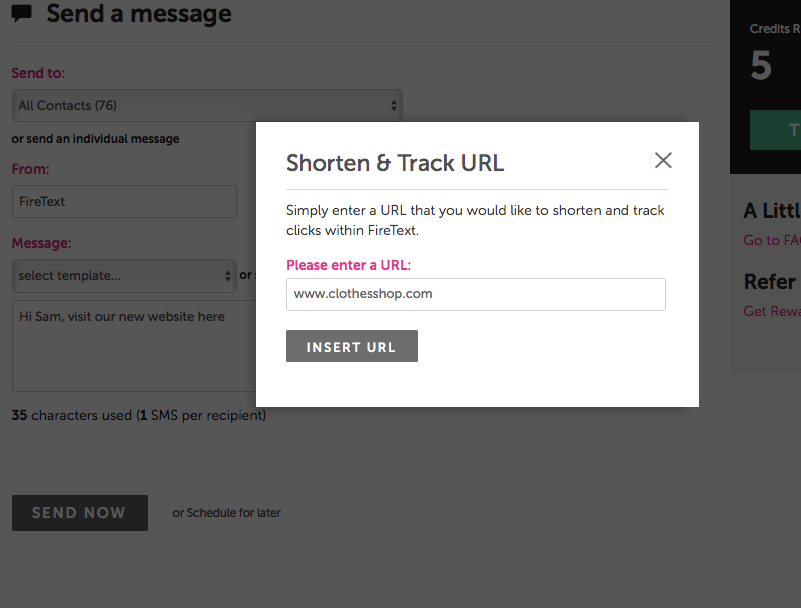Click the characters used counter text

pos(139,415)
